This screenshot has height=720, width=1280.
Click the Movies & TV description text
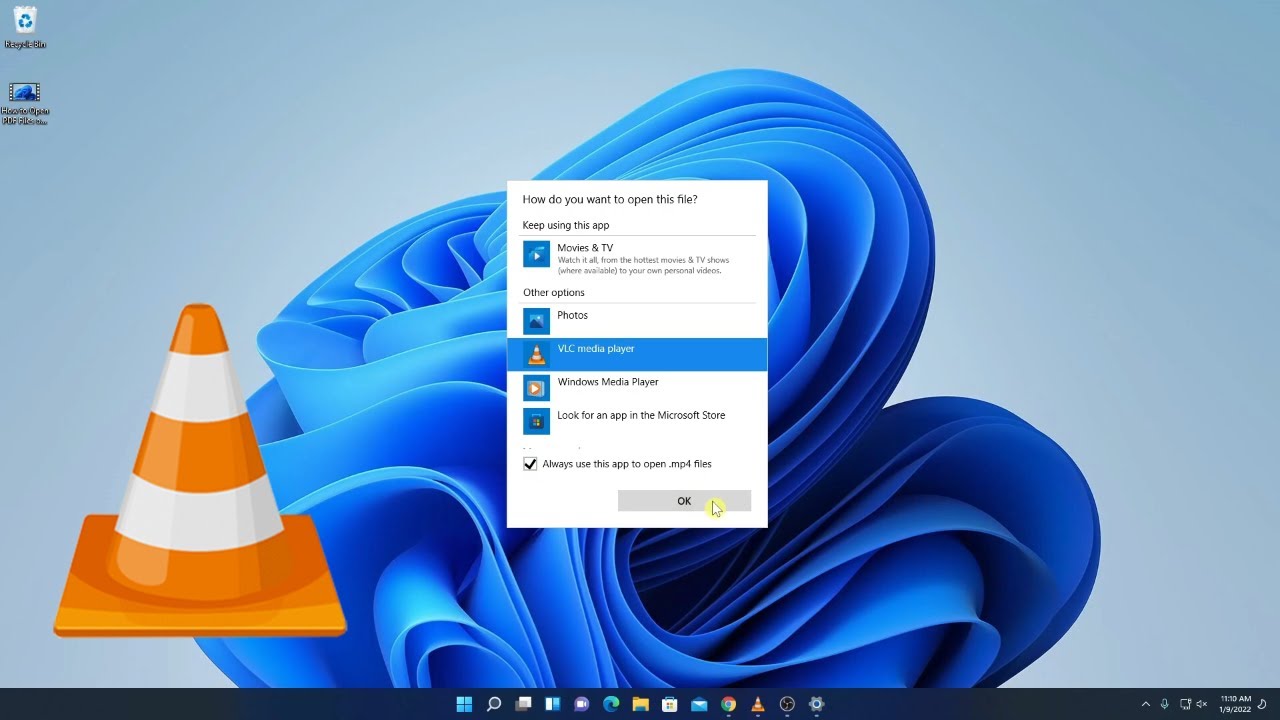643,265
